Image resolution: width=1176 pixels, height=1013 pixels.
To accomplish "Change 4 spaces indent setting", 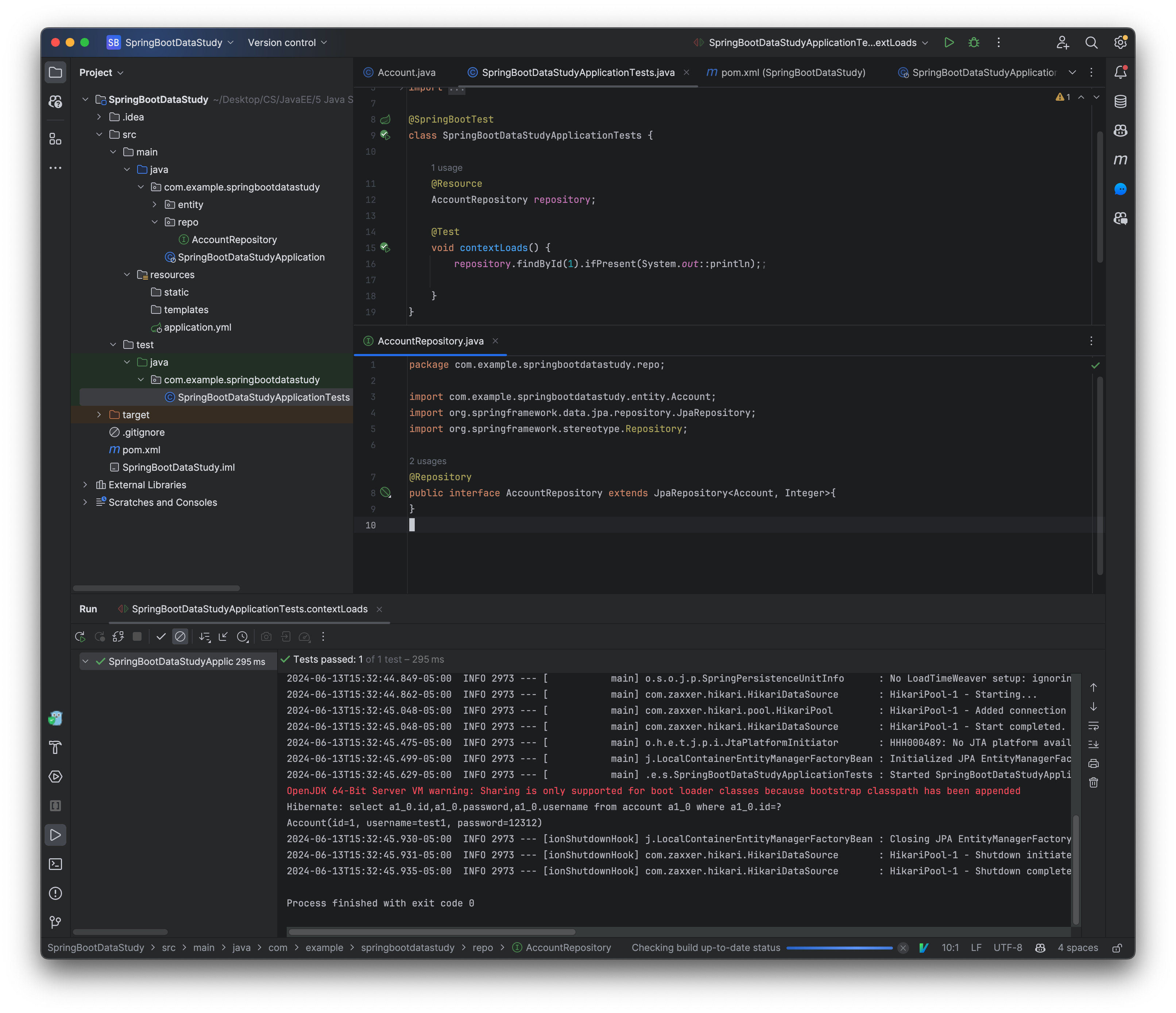I will point(1078,948).
